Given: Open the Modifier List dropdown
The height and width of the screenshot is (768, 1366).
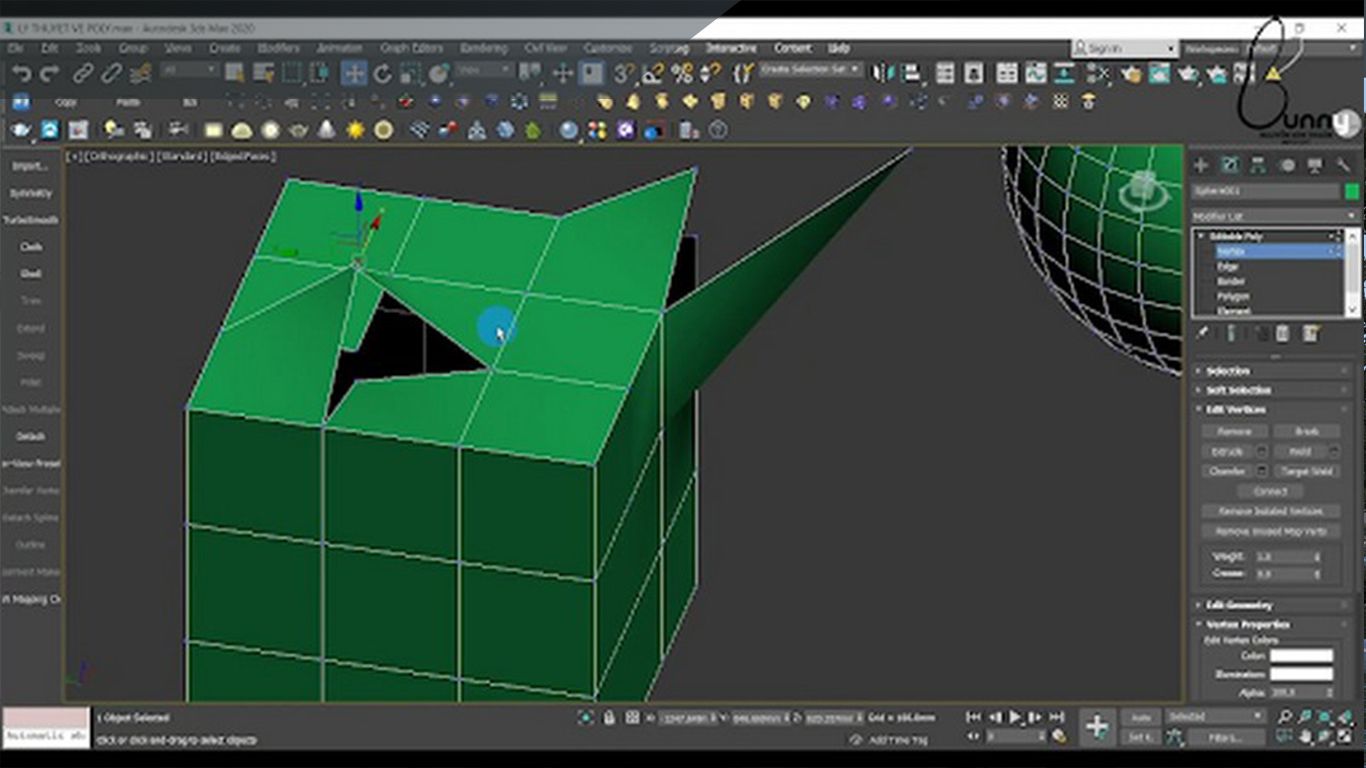Looking at the screenshot, I should click(x=1272, y=215).
